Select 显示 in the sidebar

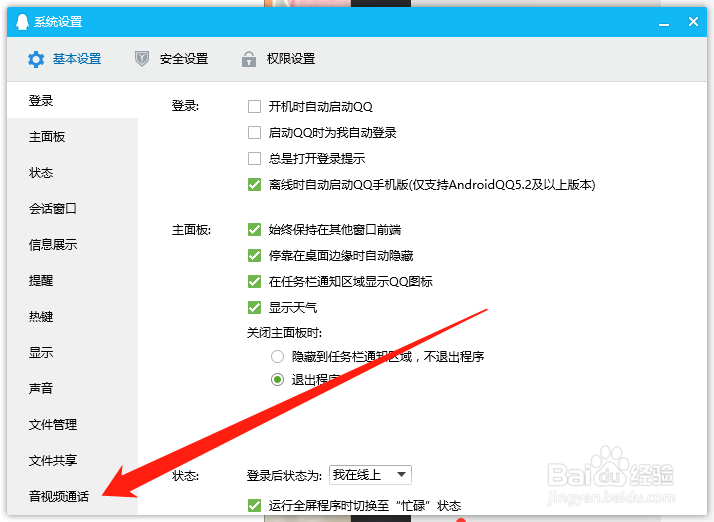(72, 353)
